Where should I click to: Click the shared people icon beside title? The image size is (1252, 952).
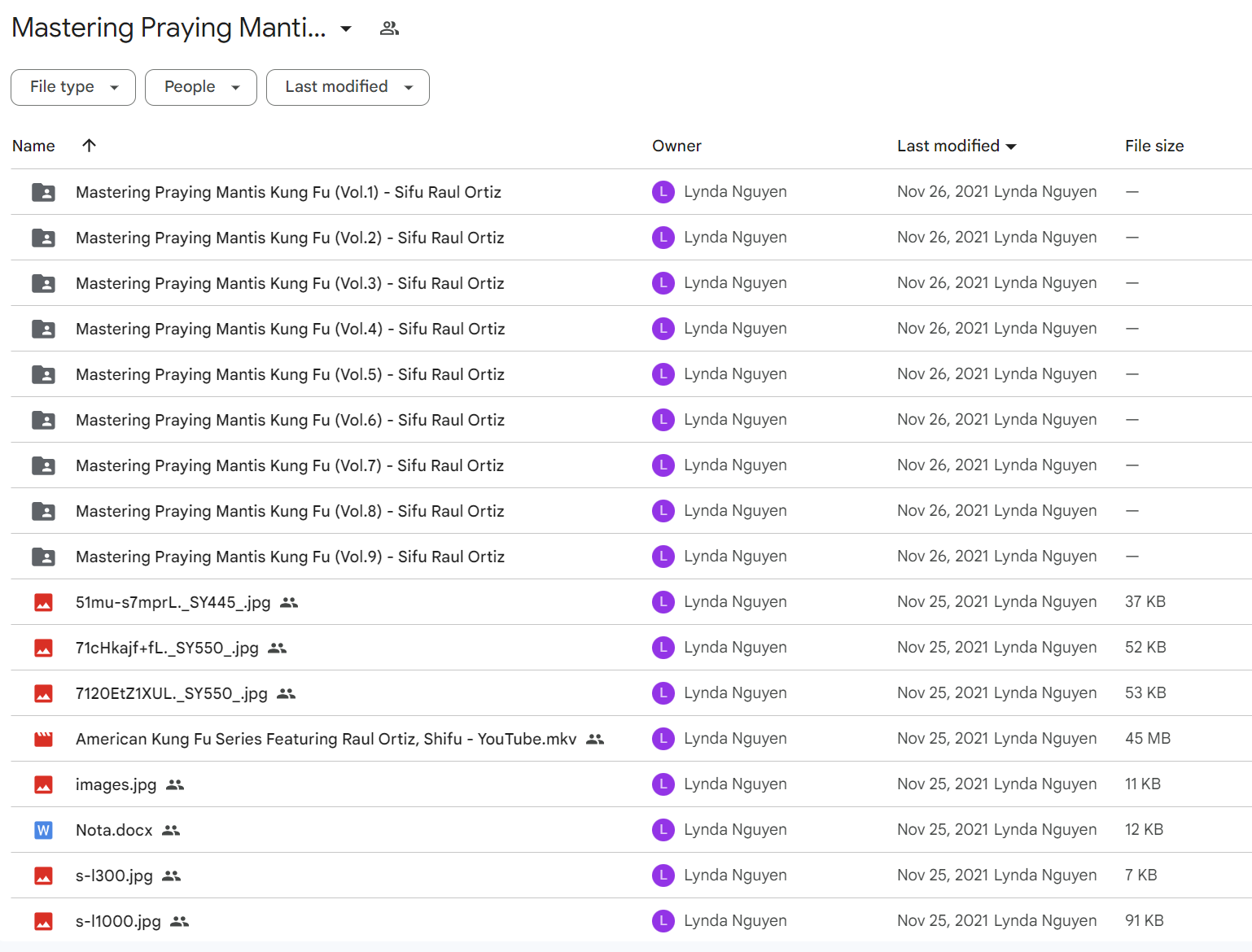[389, 28]
